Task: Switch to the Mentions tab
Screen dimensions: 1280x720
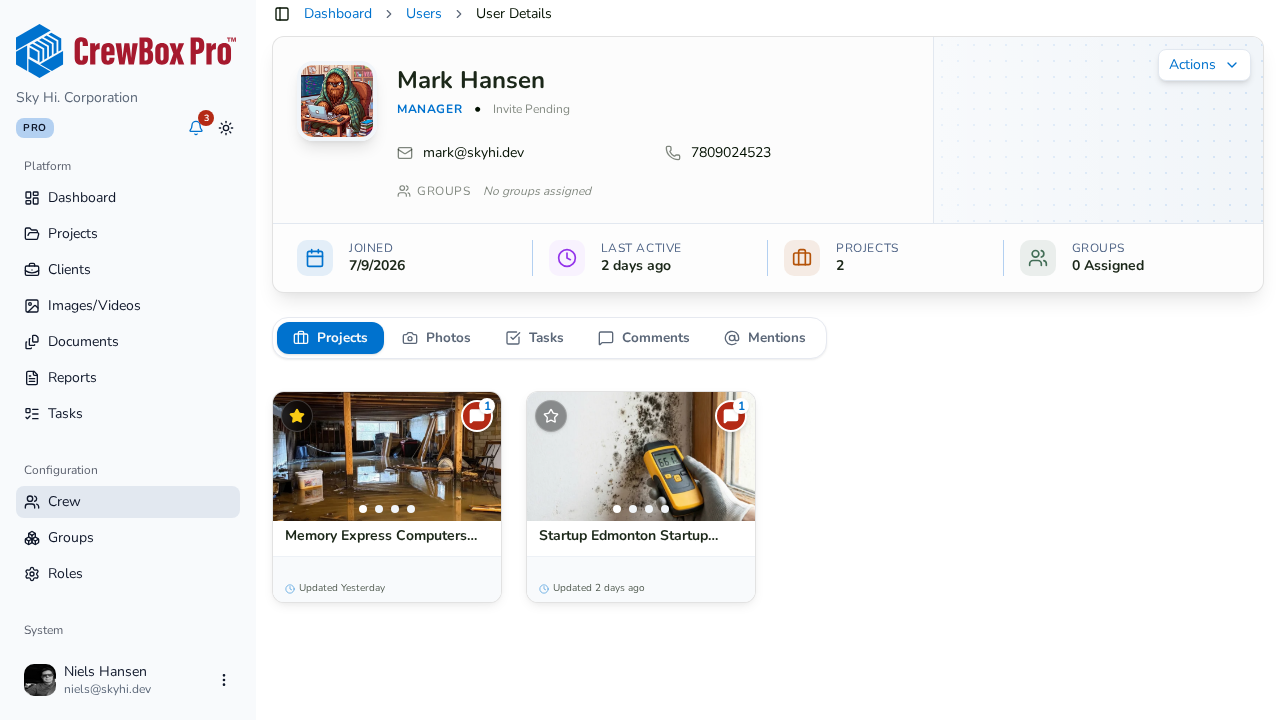Action: point(765,338)
